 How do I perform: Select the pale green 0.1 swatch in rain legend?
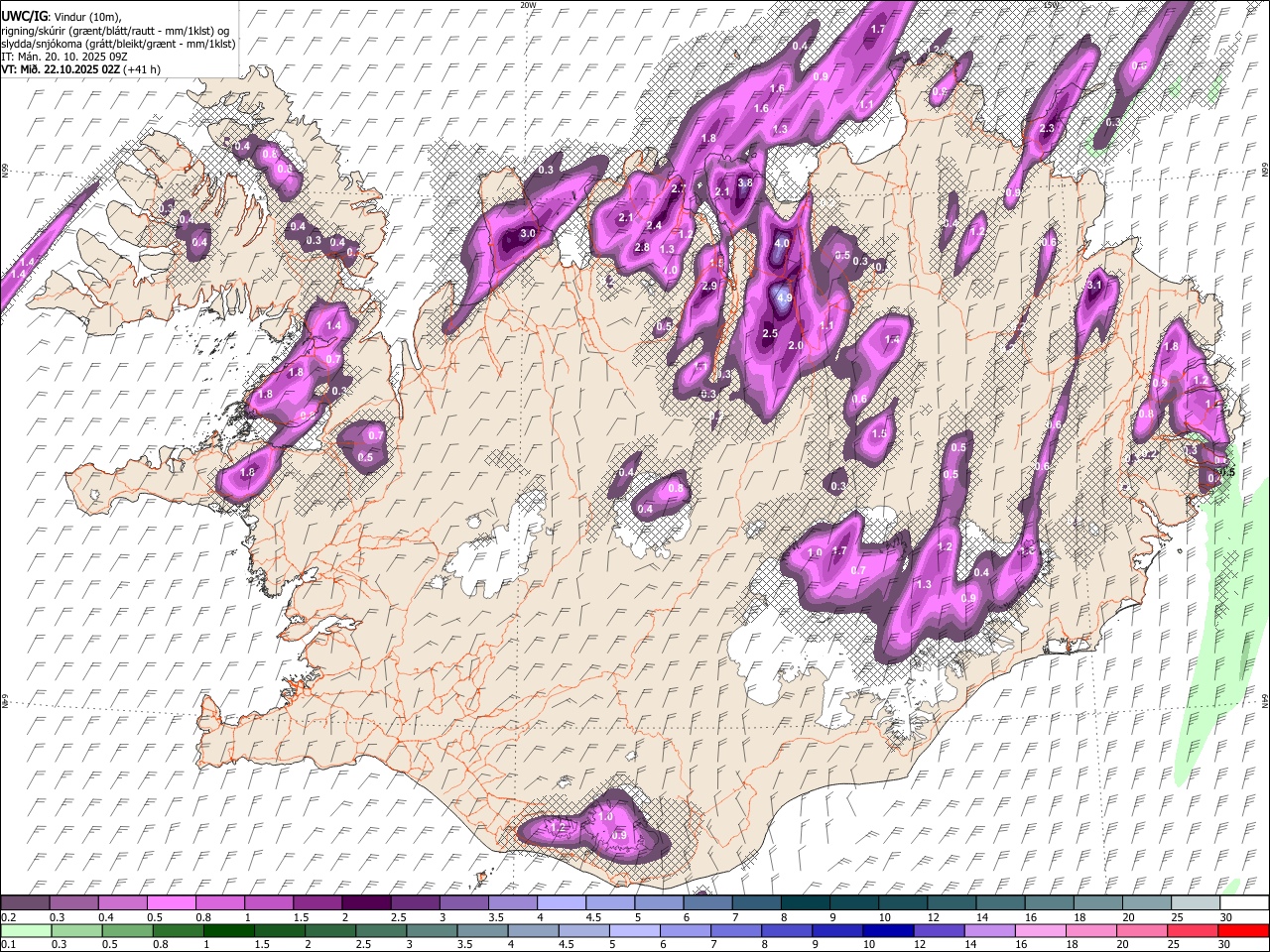[x=25, y=930]
